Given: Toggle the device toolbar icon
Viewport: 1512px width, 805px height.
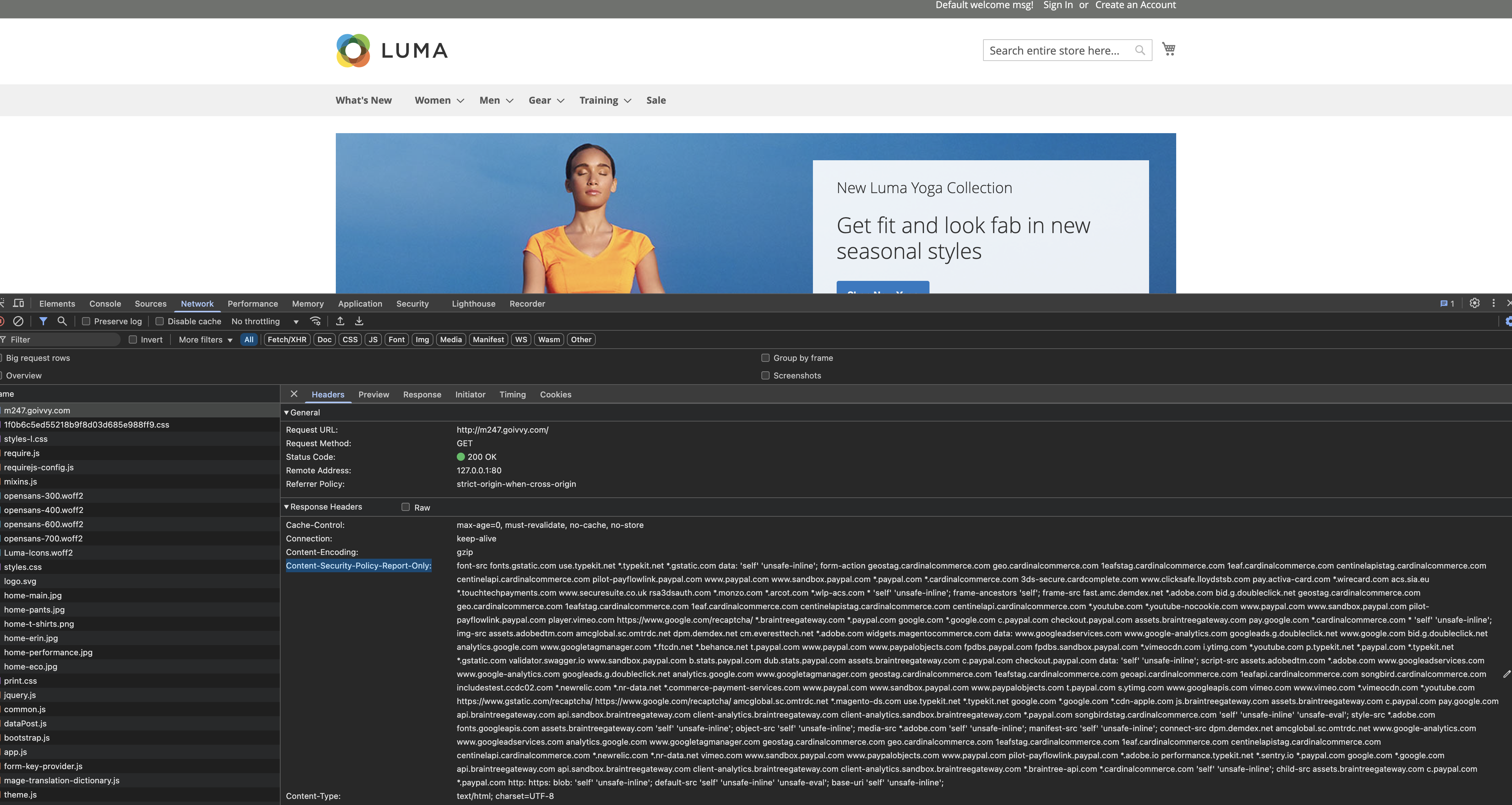Looking at the screenshot, I should [x=19, y=303].
